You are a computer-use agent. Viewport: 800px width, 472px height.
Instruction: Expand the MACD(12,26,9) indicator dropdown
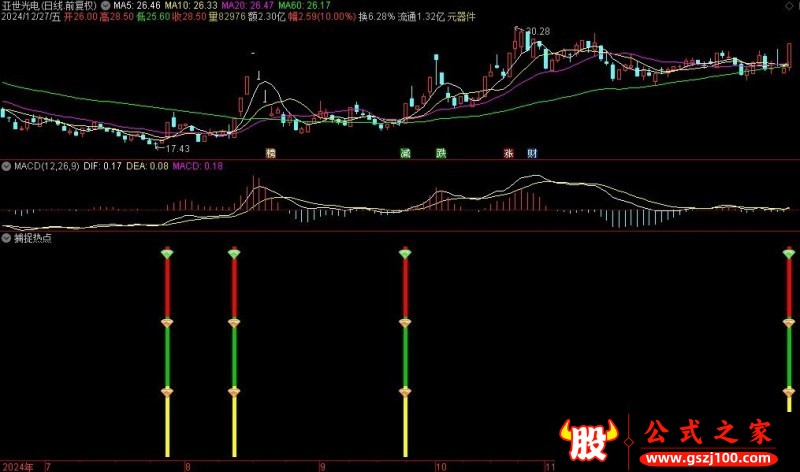(x=6, y=166)
